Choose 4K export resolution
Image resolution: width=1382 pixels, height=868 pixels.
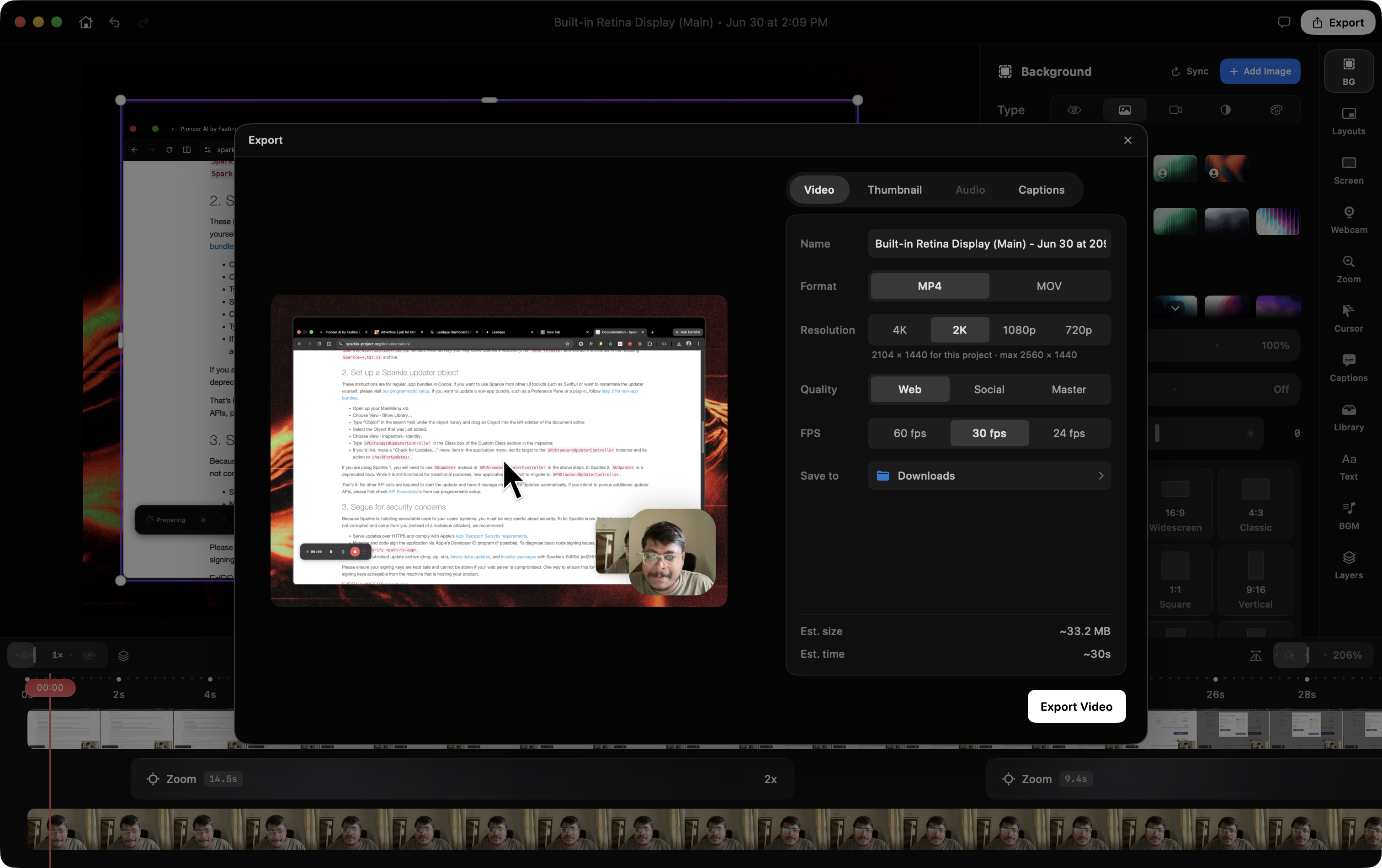(x=899, y=330)
